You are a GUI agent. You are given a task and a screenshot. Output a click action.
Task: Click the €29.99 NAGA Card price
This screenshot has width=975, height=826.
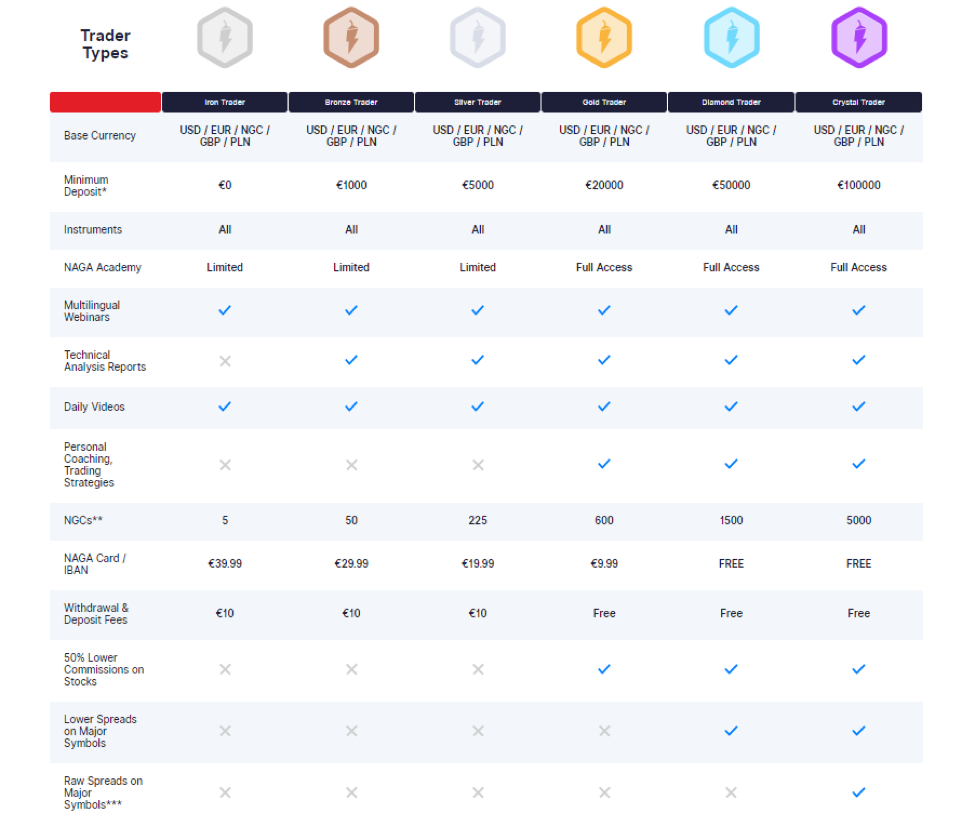click(351, 564)
